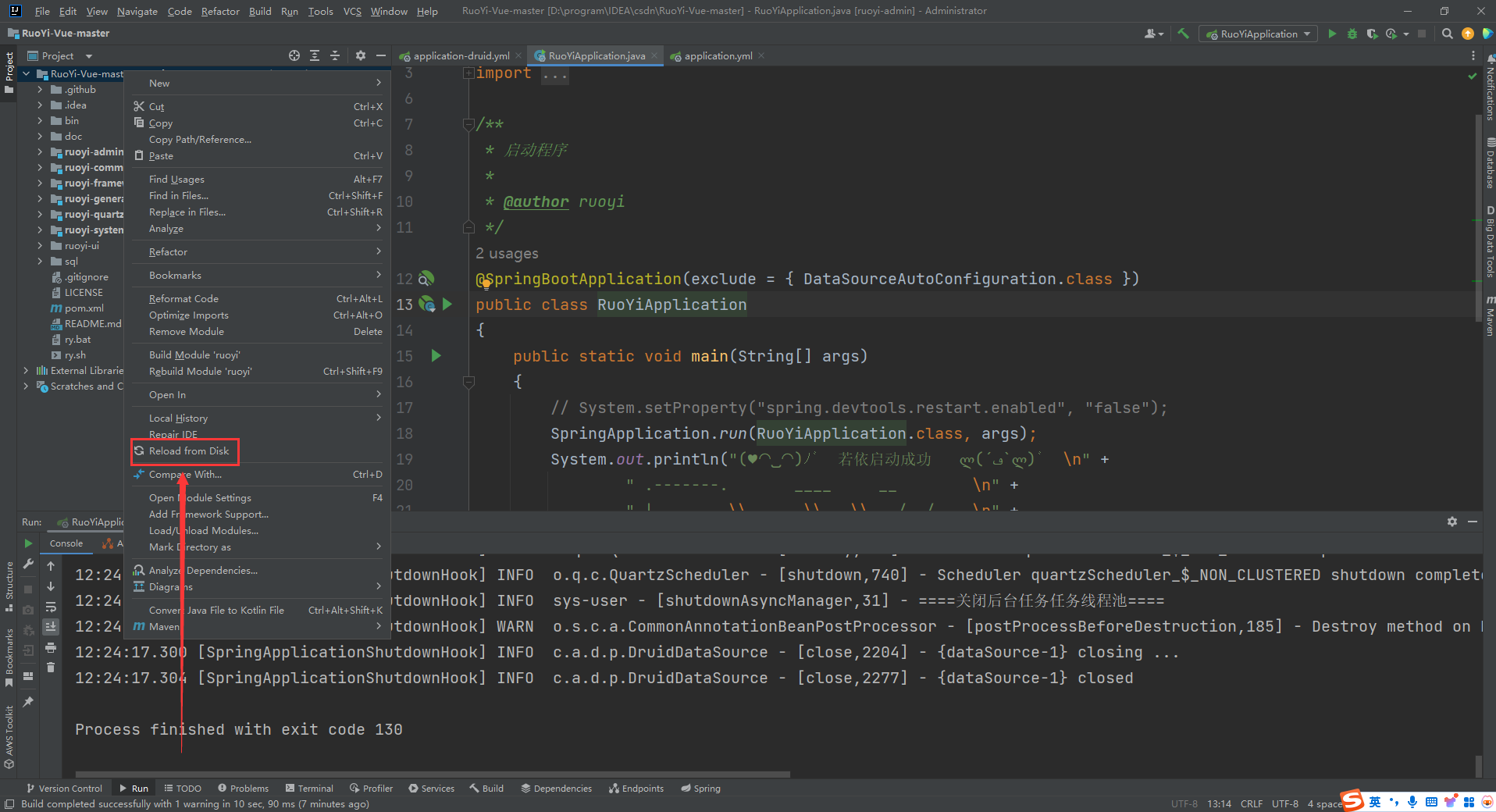
Task: Click the run gutter icon beside line 15
Action: click(x=436, y=356)
